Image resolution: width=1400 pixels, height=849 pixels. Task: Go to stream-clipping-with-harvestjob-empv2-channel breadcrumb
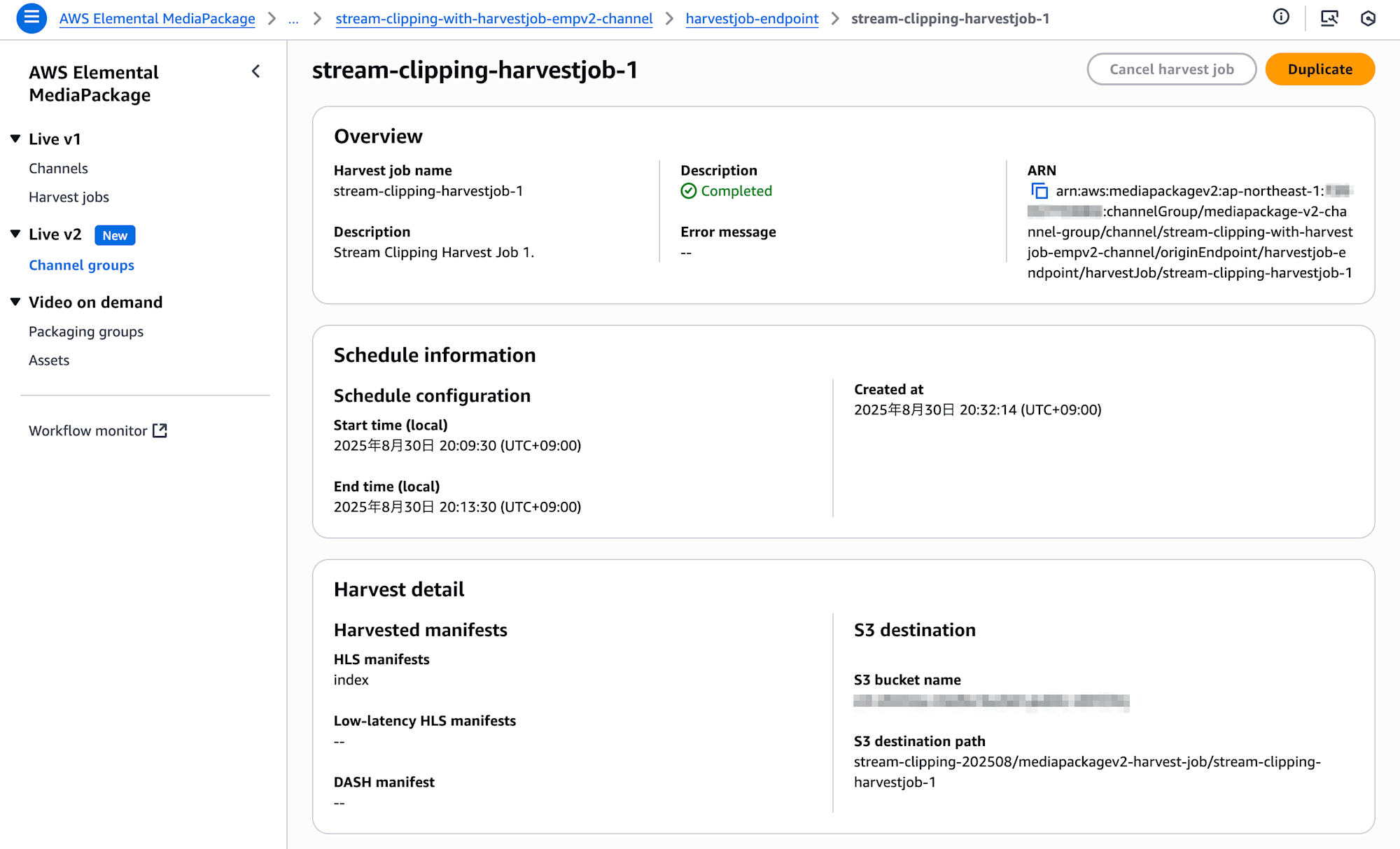coord(494,19)
